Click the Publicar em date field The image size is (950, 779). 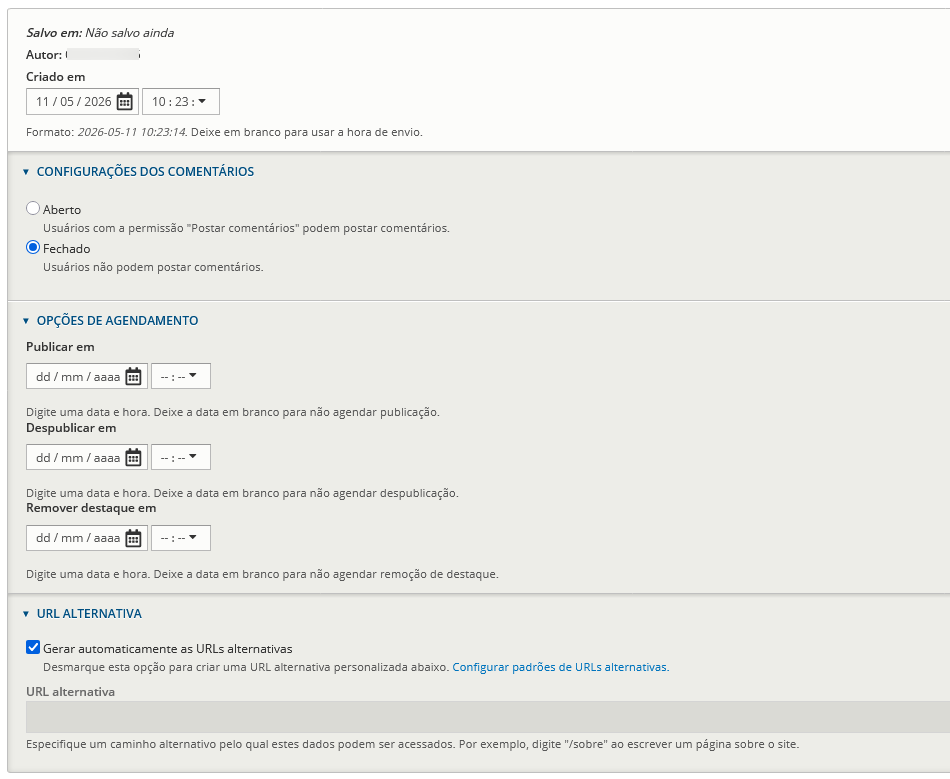[x=87, y=376]
